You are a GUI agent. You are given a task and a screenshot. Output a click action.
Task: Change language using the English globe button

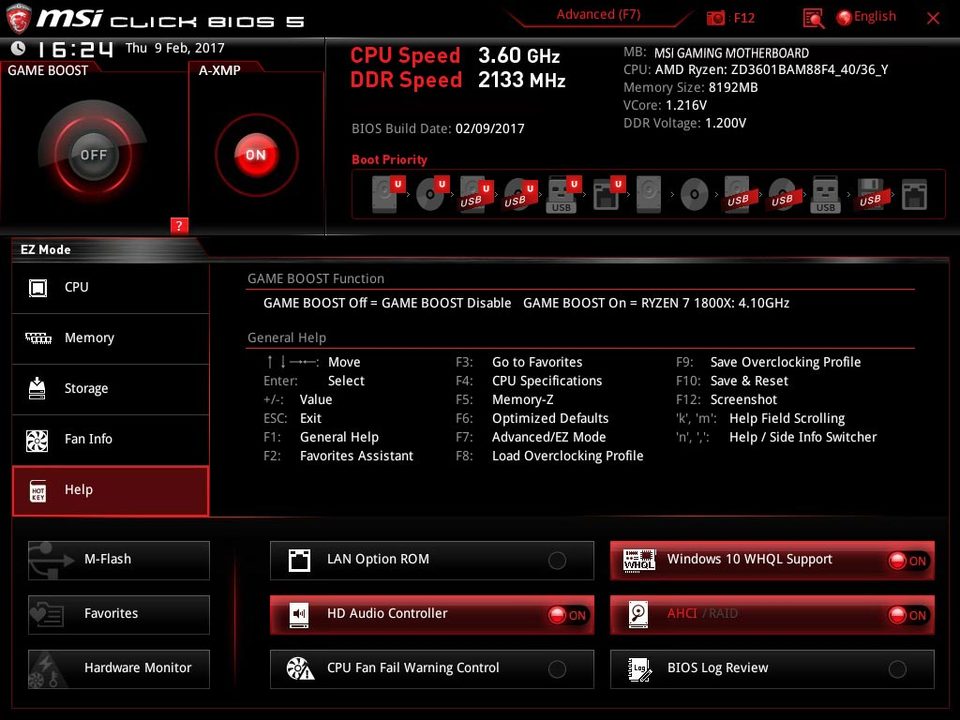pyautogui.click(x=866, y=17)
